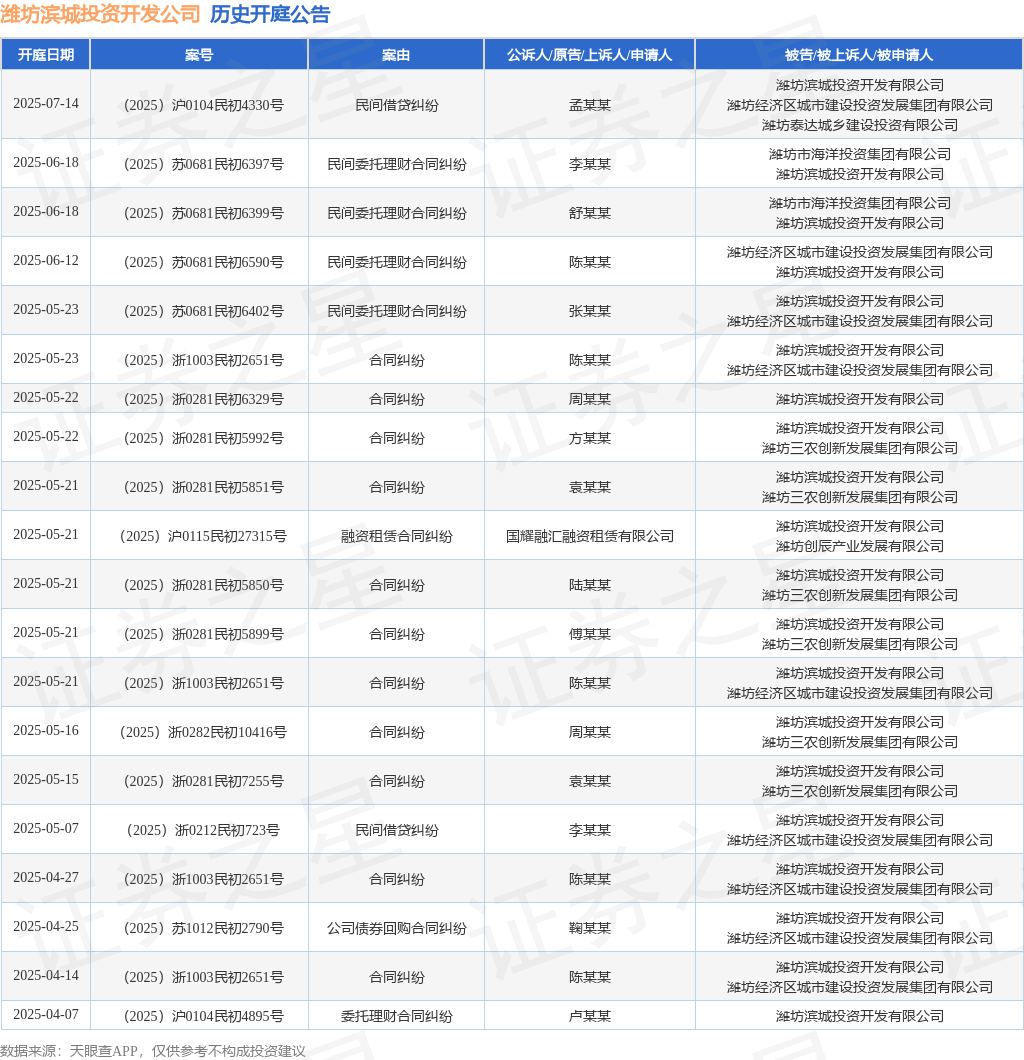1024x1060 pixels.
Task: Select case number (2025)苏0681民初6590号
Action: (203, 262)
